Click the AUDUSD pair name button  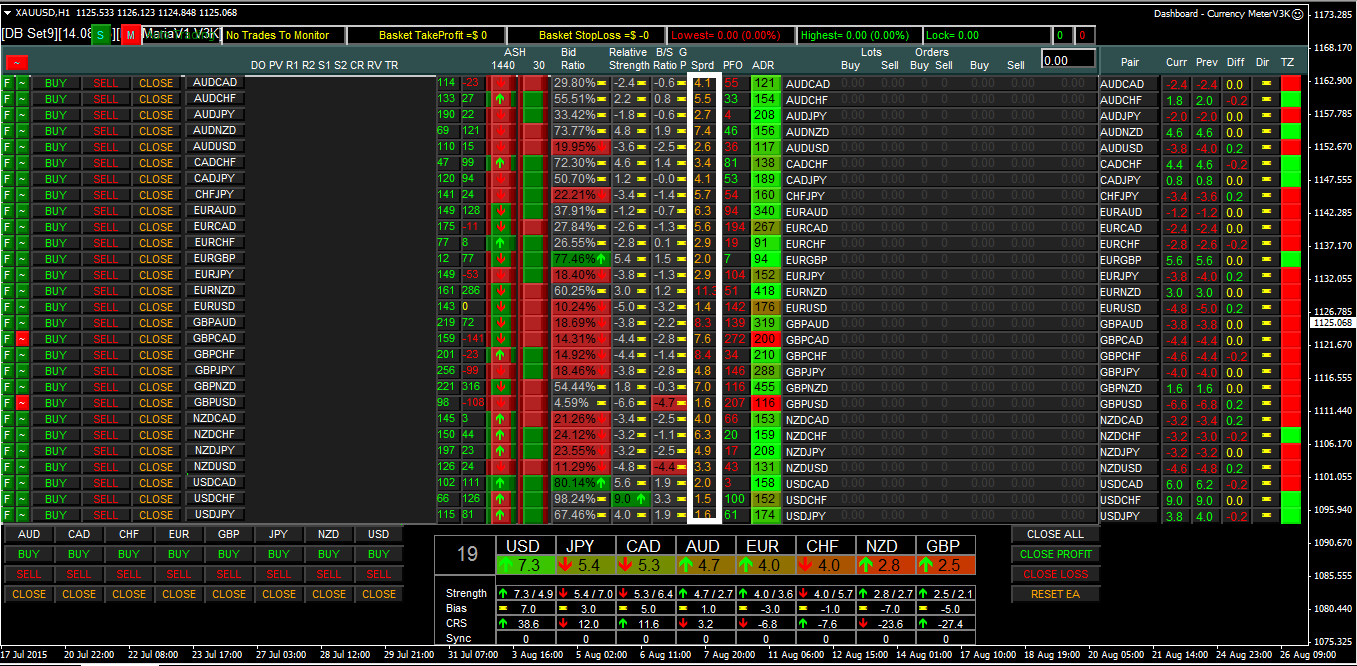(x=215, y=147)
